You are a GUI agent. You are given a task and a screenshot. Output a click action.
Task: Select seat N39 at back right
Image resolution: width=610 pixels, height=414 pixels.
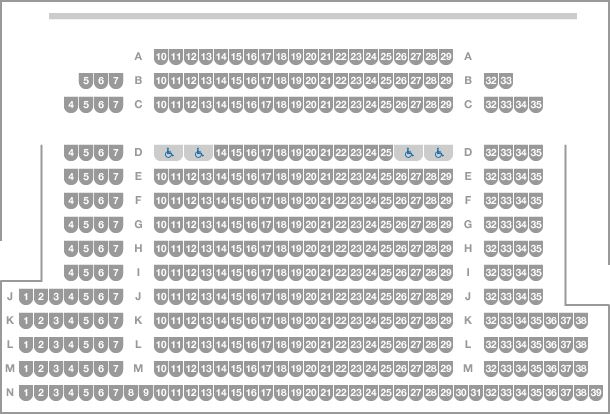pyautogui.click(x=596, y=393)
